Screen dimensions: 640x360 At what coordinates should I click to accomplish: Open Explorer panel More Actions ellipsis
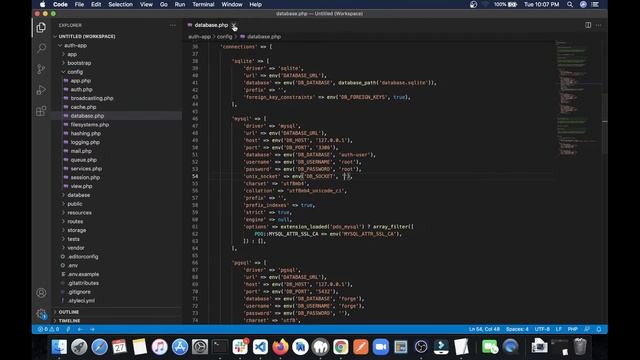(x=173, y=25)
